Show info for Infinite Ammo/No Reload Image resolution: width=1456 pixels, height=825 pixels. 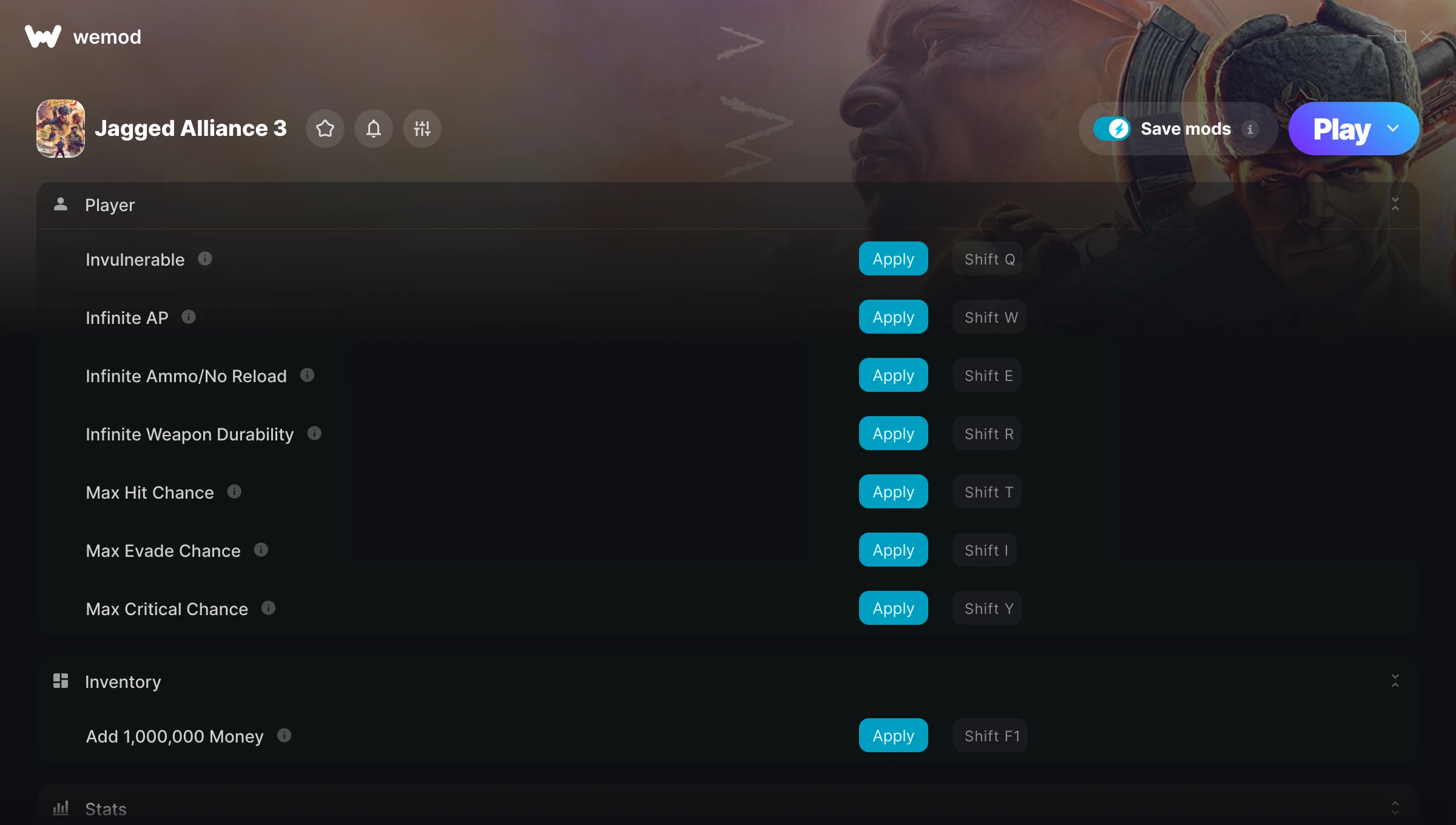coord(308,375)
